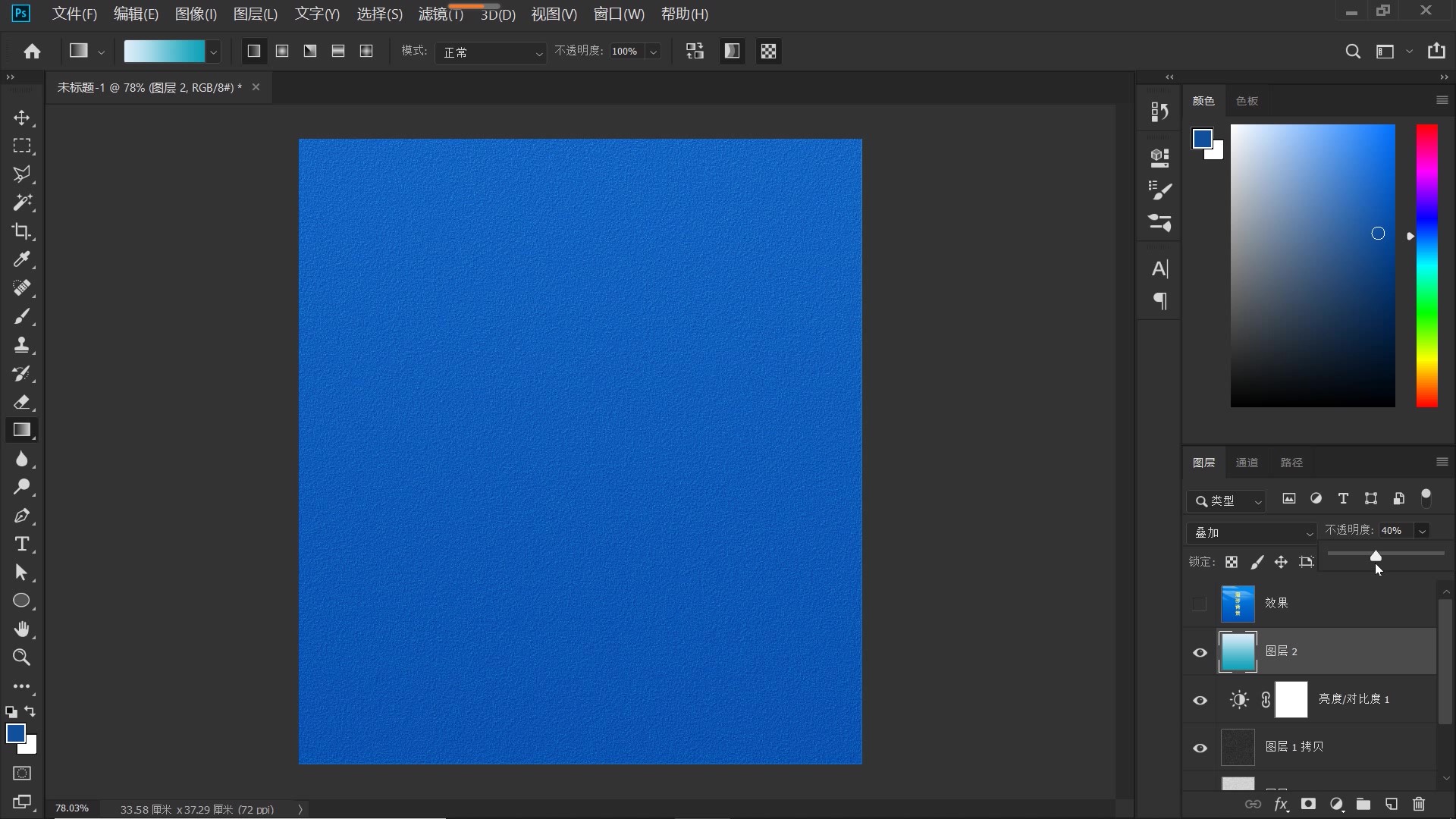Hide the 亮度/对比度 1 adjustment layer

click(x=1200, y=700)
